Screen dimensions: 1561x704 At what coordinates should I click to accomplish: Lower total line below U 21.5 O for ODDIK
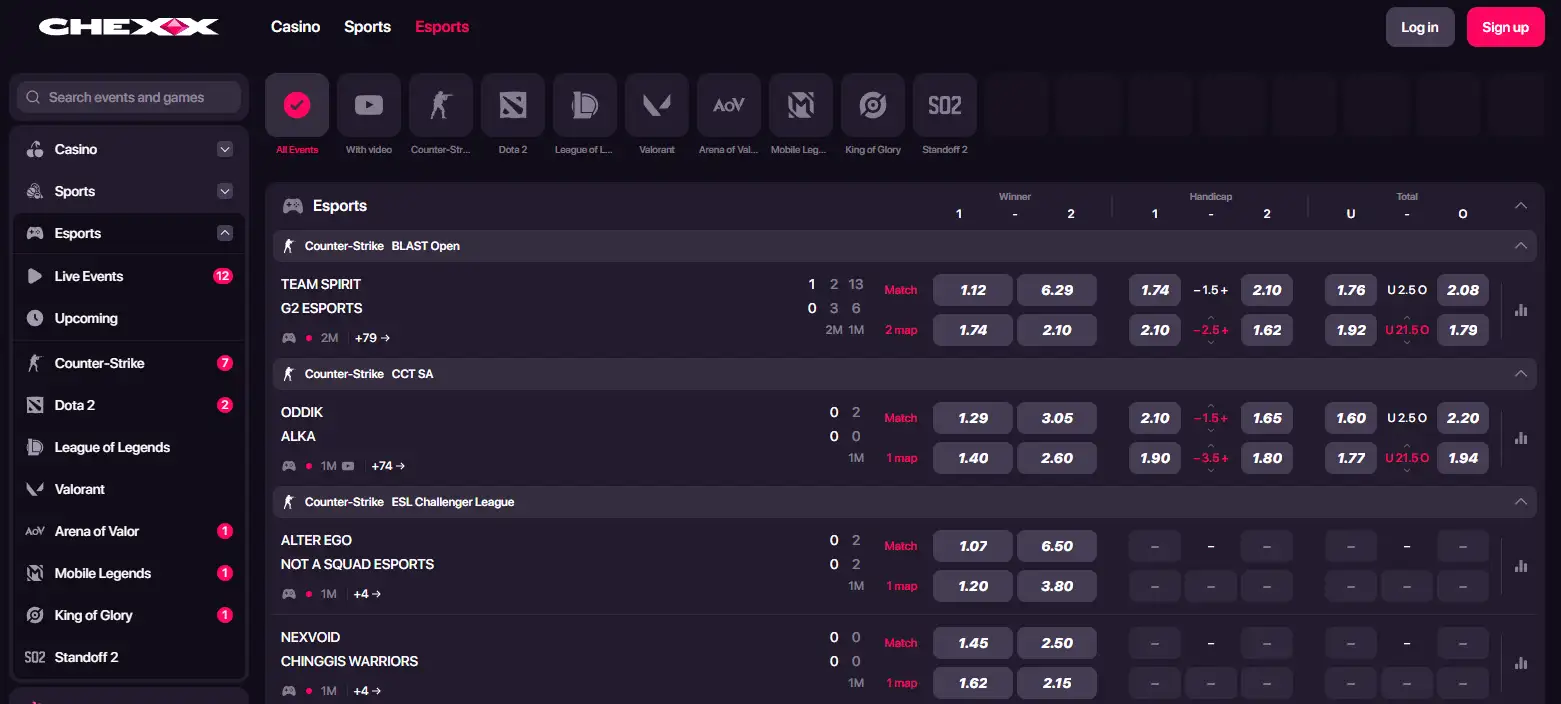point(1407,471)
